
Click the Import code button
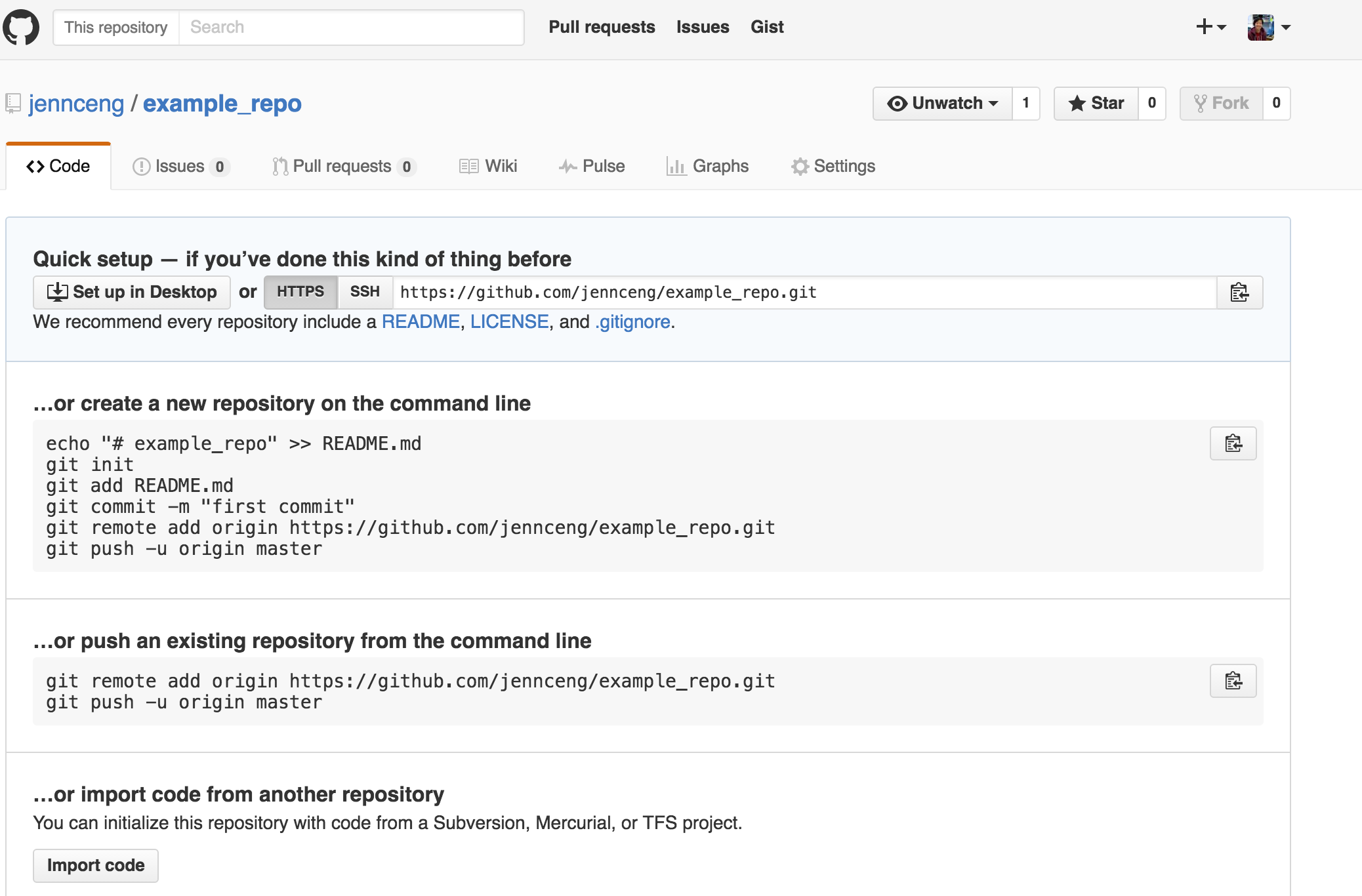tap(96, 866)
